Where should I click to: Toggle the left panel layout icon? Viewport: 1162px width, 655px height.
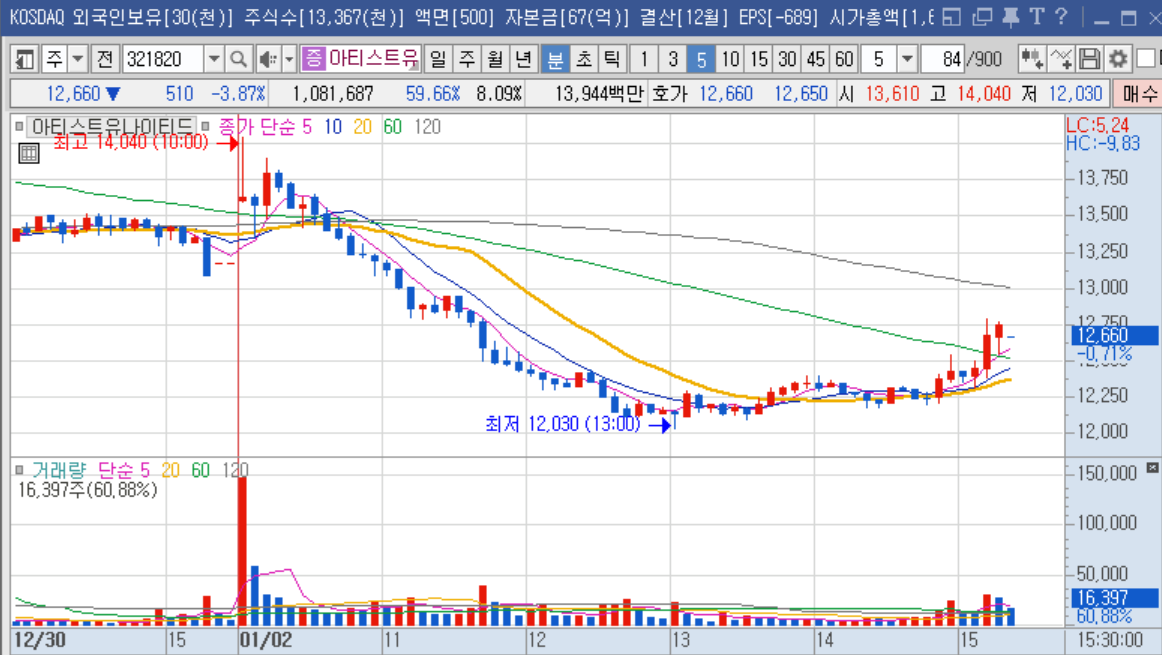coord(24,59)
